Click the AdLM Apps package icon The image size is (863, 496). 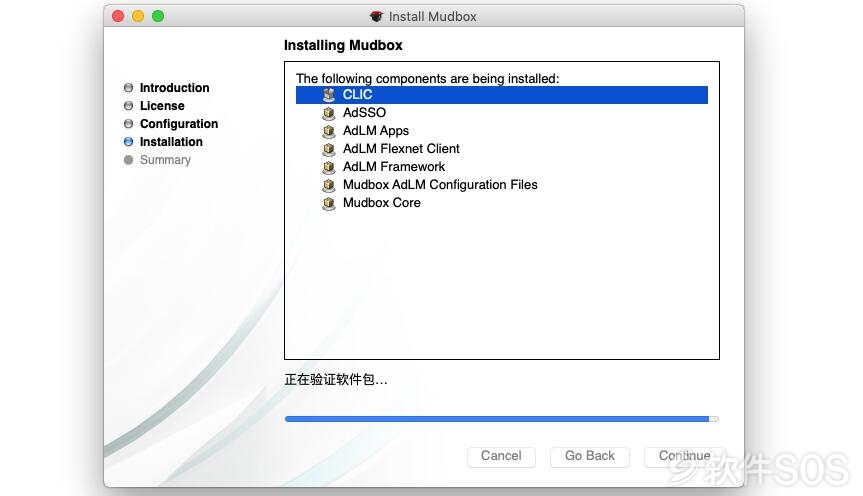point(329,131)
